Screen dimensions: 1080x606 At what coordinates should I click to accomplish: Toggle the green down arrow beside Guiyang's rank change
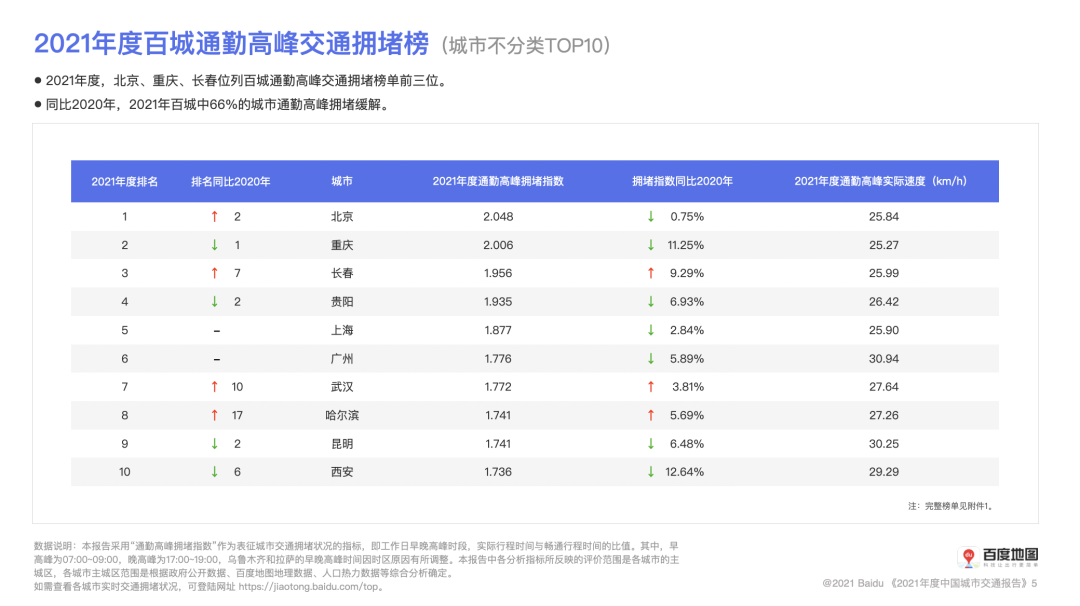click(213, 301)
